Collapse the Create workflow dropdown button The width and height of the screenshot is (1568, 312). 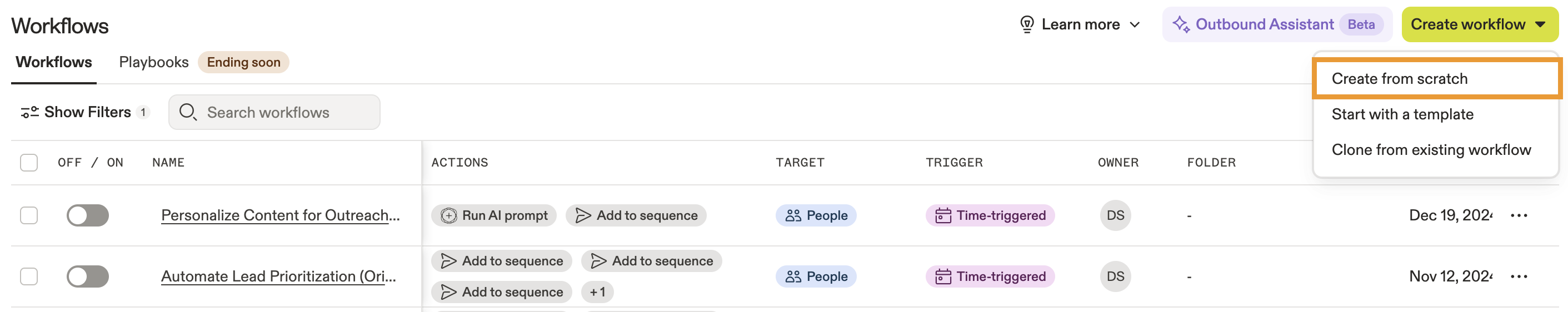1480,24
